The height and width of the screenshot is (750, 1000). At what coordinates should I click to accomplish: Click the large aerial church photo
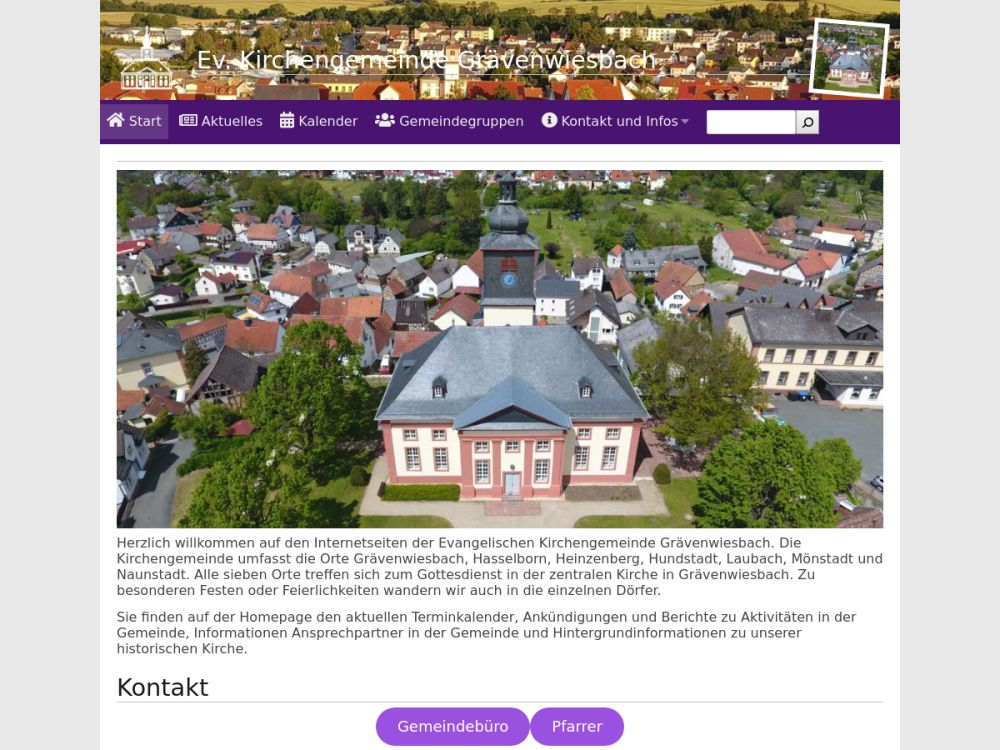coord(500,349)
